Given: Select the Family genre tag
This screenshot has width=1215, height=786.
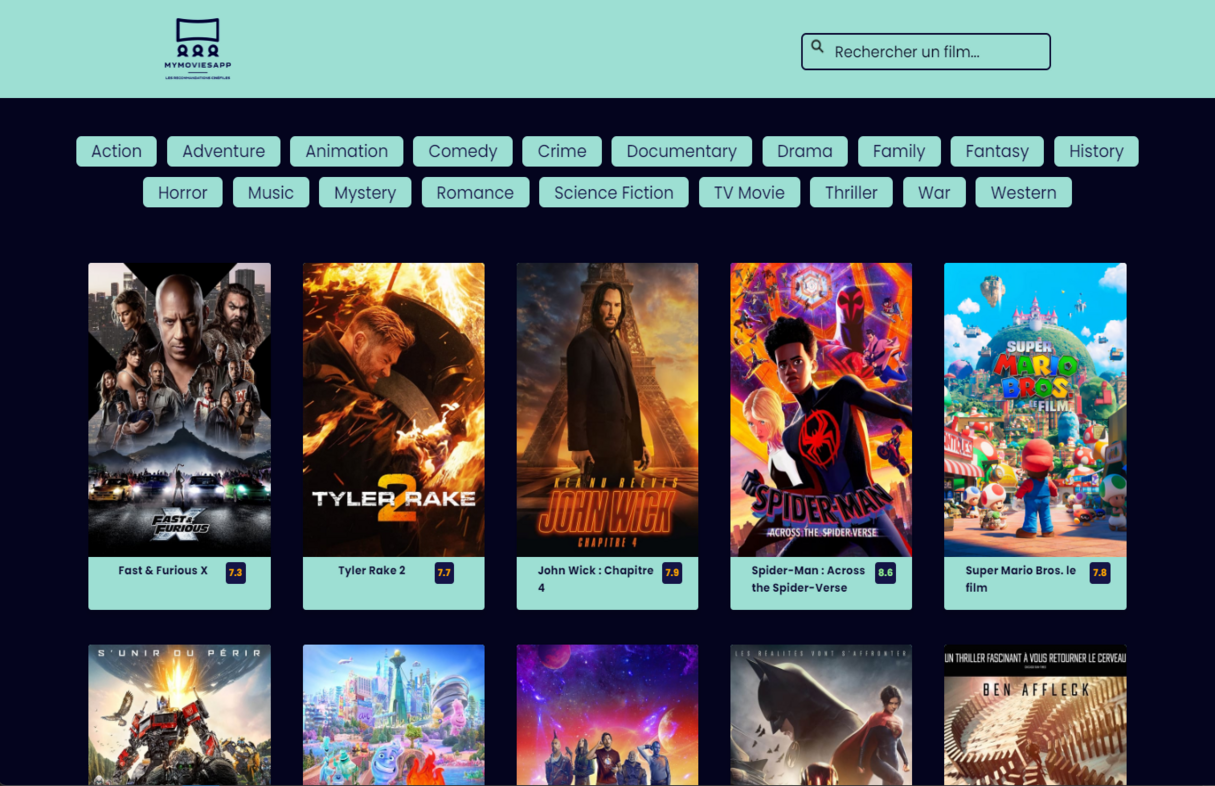Looking at the screenshot, I should pyautogui.click(x=899, y=151).
